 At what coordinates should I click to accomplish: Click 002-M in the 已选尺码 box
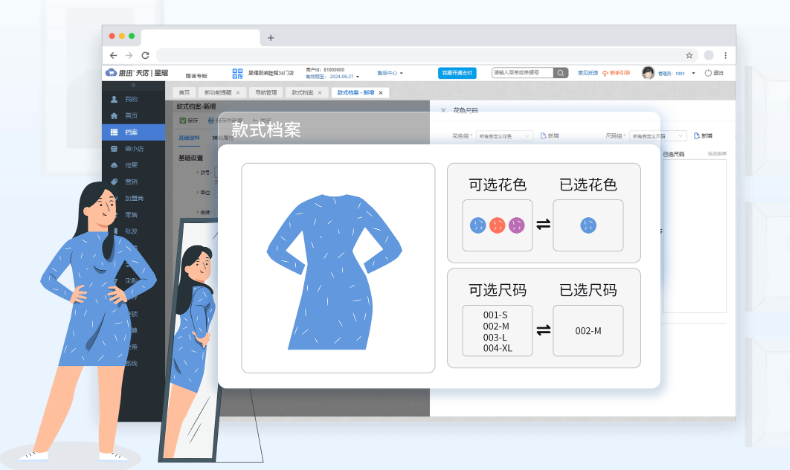pyautogui.click(x=588, y=331)
